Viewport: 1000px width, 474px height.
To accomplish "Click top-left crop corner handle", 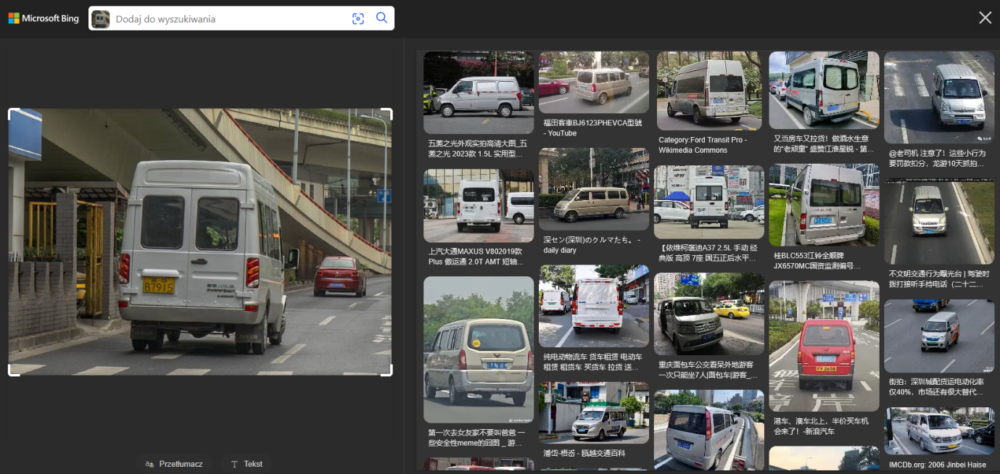I will pyautogui.click(x=11, y=112).
